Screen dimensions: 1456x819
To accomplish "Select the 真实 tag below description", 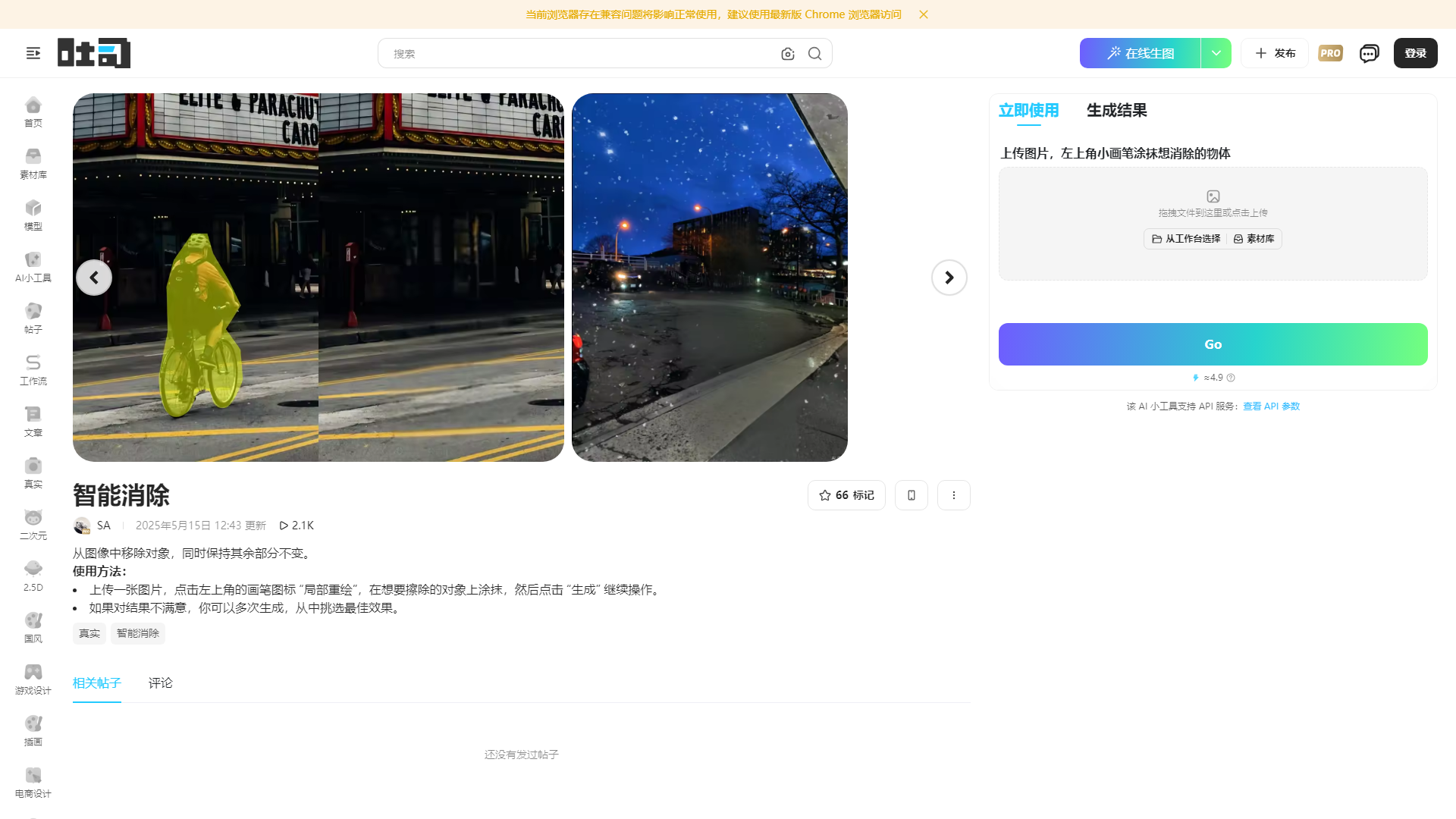I will click(x=89, y=633).
